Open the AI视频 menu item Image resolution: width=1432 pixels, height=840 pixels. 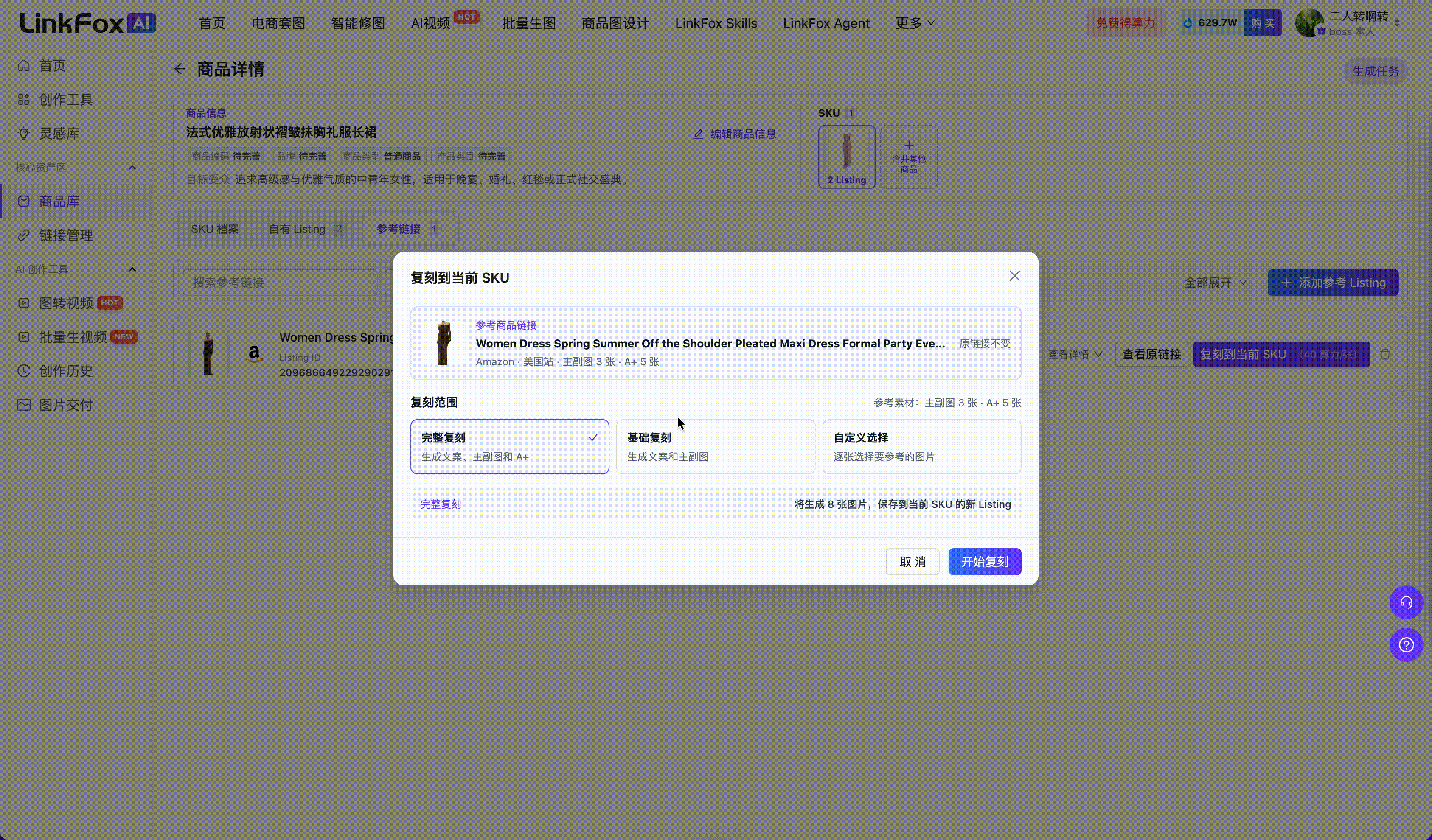[430, 23]
